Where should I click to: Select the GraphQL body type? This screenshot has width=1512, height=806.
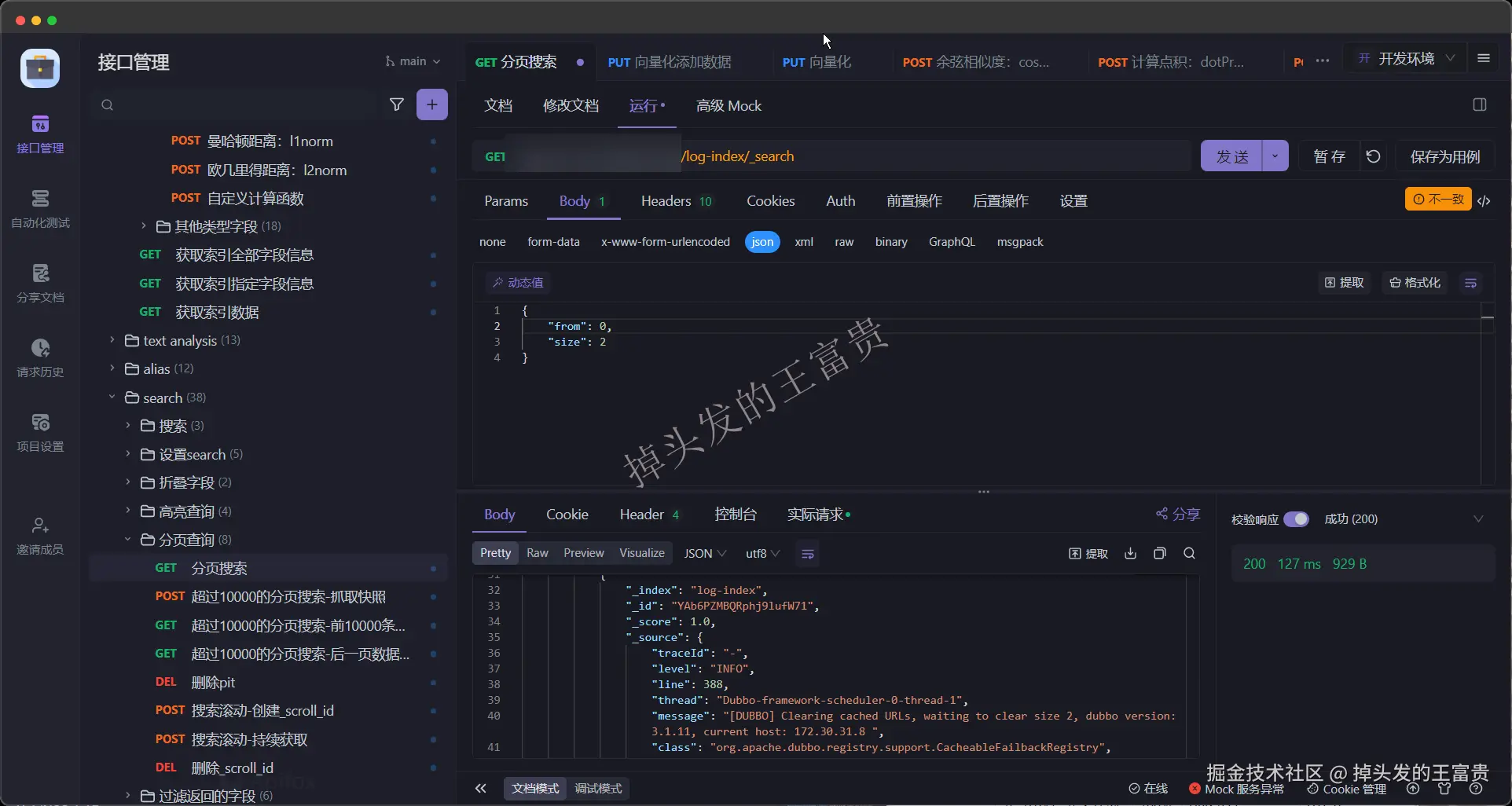(952, 242)
